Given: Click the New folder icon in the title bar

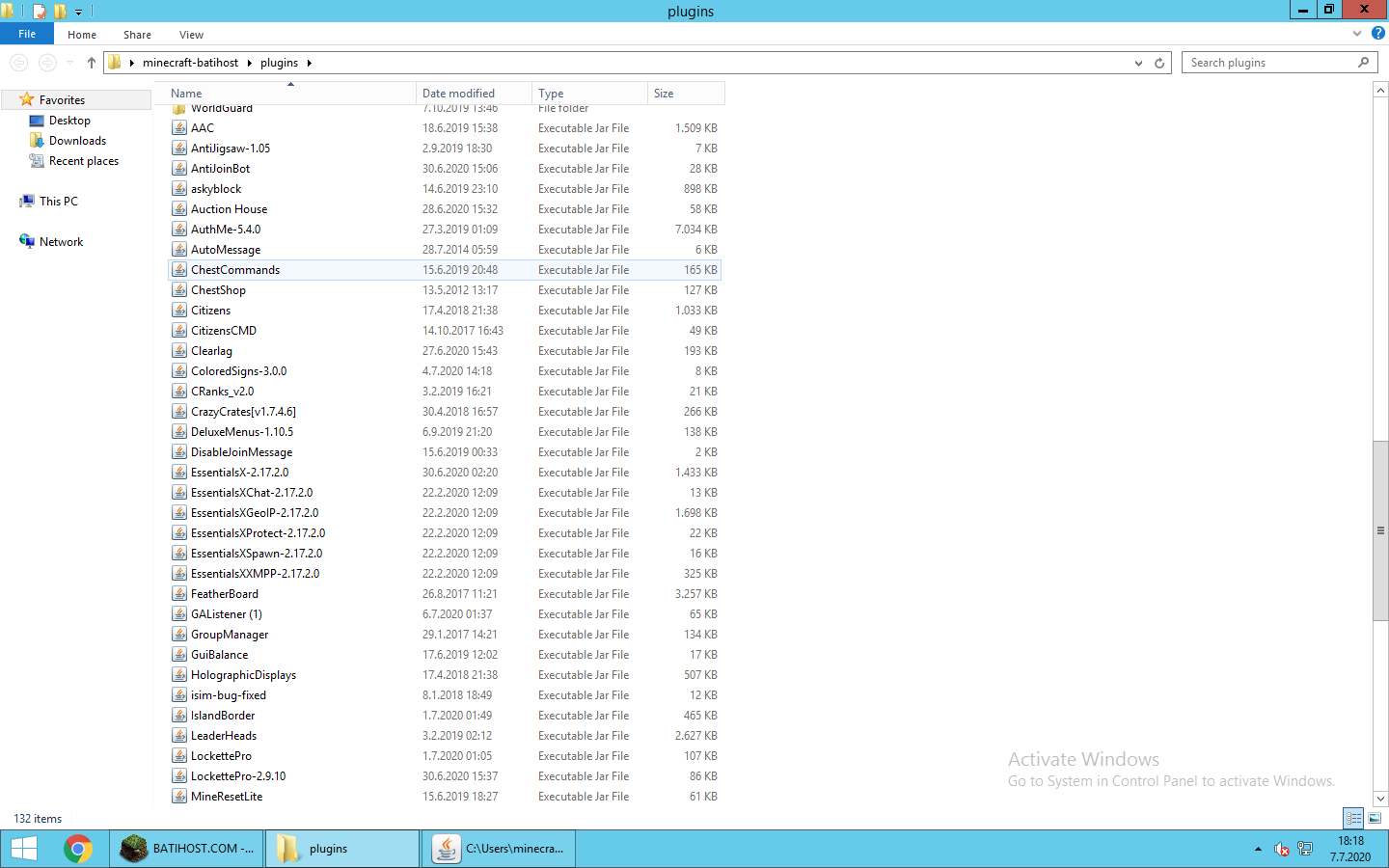Looking at the screenshot, I should 60,12.
